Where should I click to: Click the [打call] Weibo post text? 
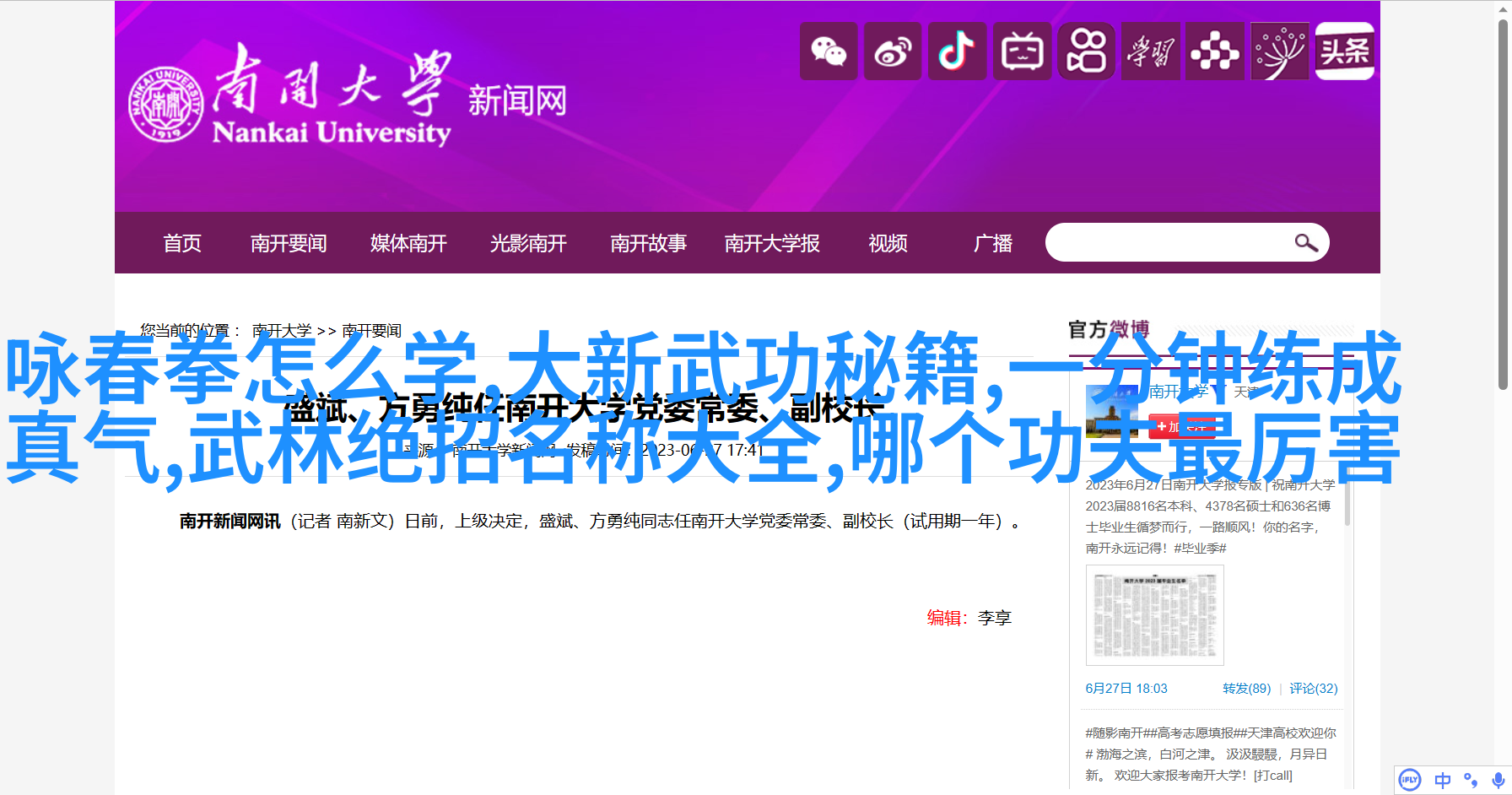1273,776
